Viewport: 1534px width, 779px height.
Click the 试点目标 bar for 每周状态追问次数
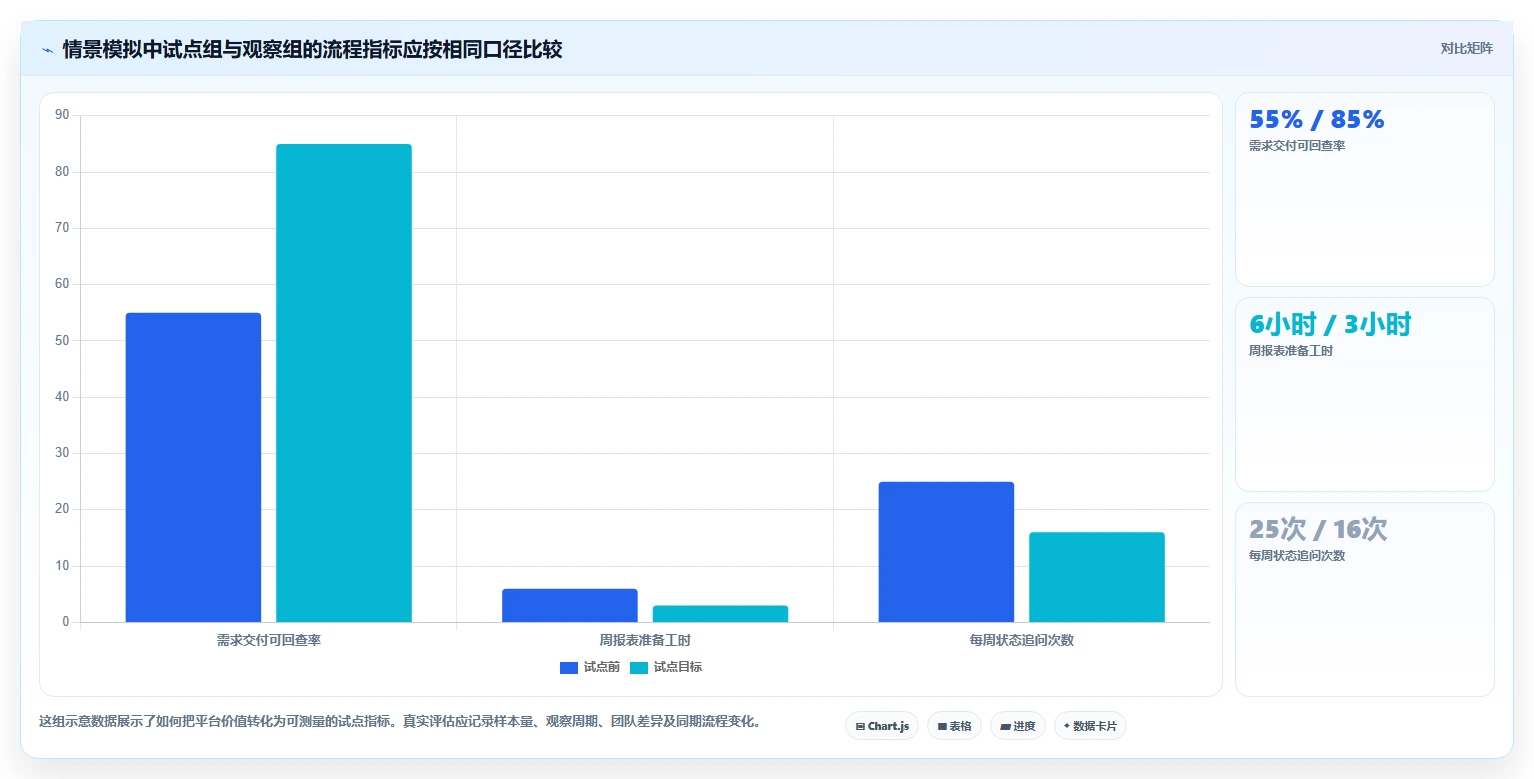(1097, 577)
